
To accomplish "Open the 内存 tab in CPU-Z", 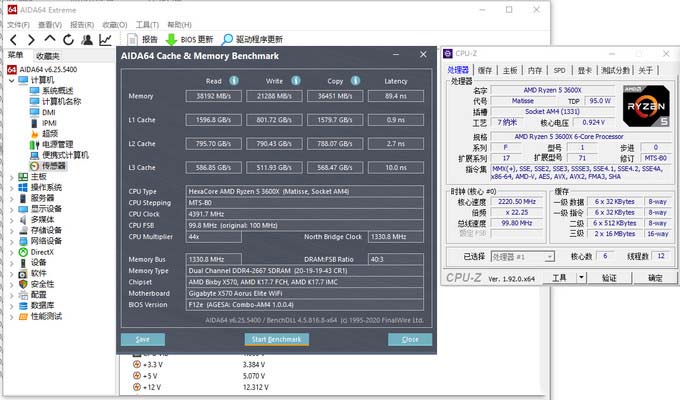I will (x=535, y=70).
